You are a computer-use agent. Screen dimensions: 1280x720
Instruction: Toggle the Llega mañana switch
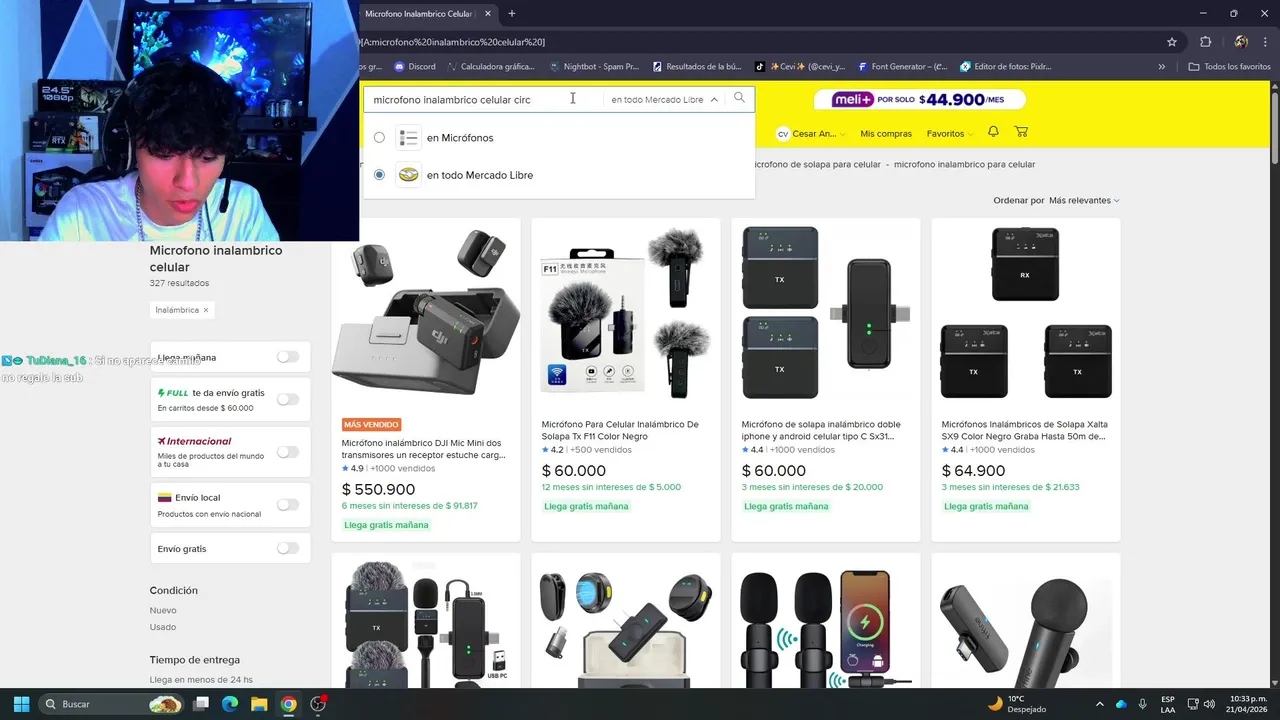click(x=288, y=356)
